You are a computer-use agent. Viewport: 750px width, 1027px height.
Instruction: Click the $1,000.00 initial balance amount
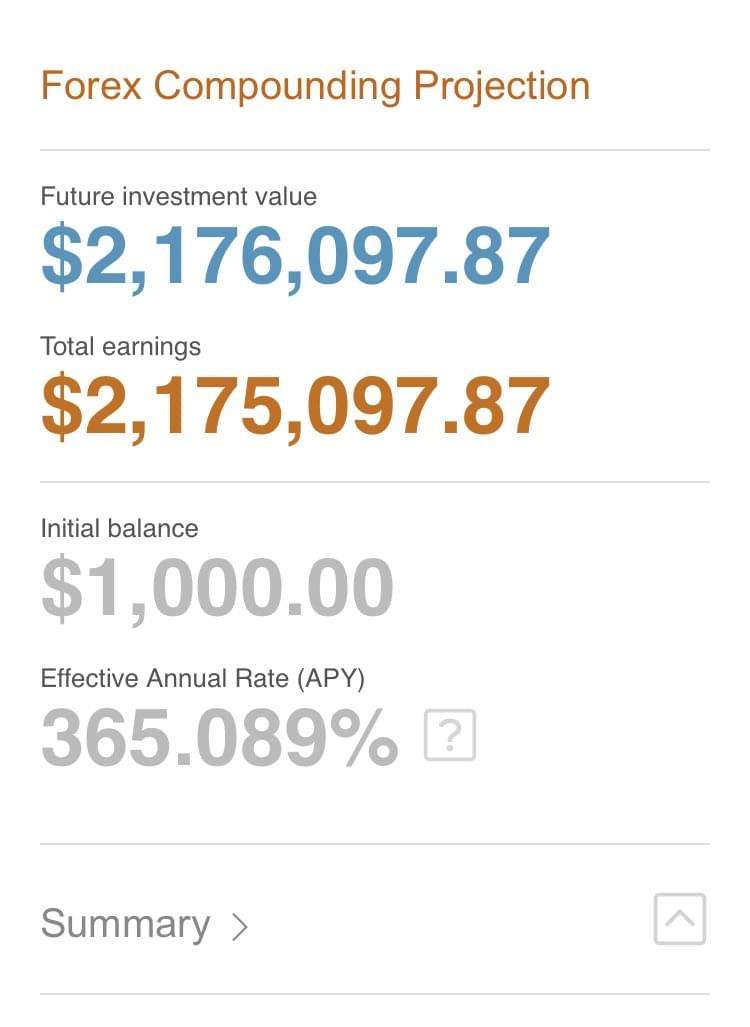(217, 588)
